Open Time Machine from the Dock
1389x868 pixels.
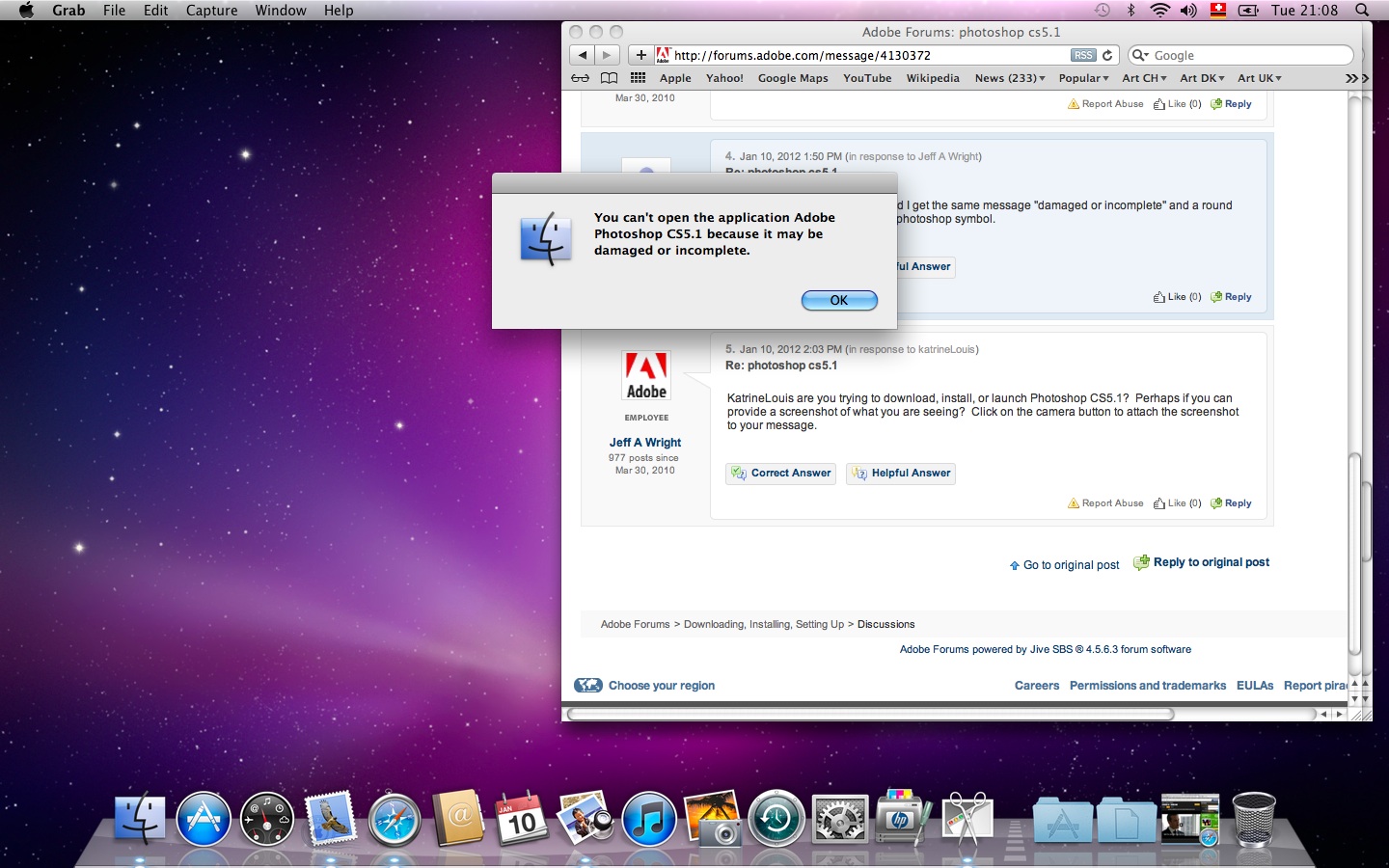tap(776, 820)
